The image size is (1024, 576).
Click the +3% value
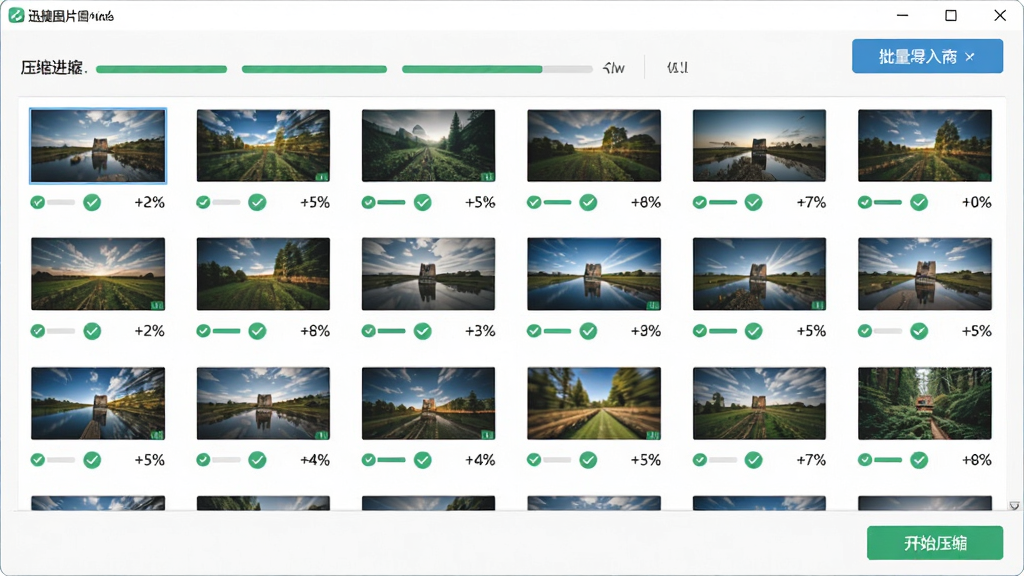[x=480, y=331]
